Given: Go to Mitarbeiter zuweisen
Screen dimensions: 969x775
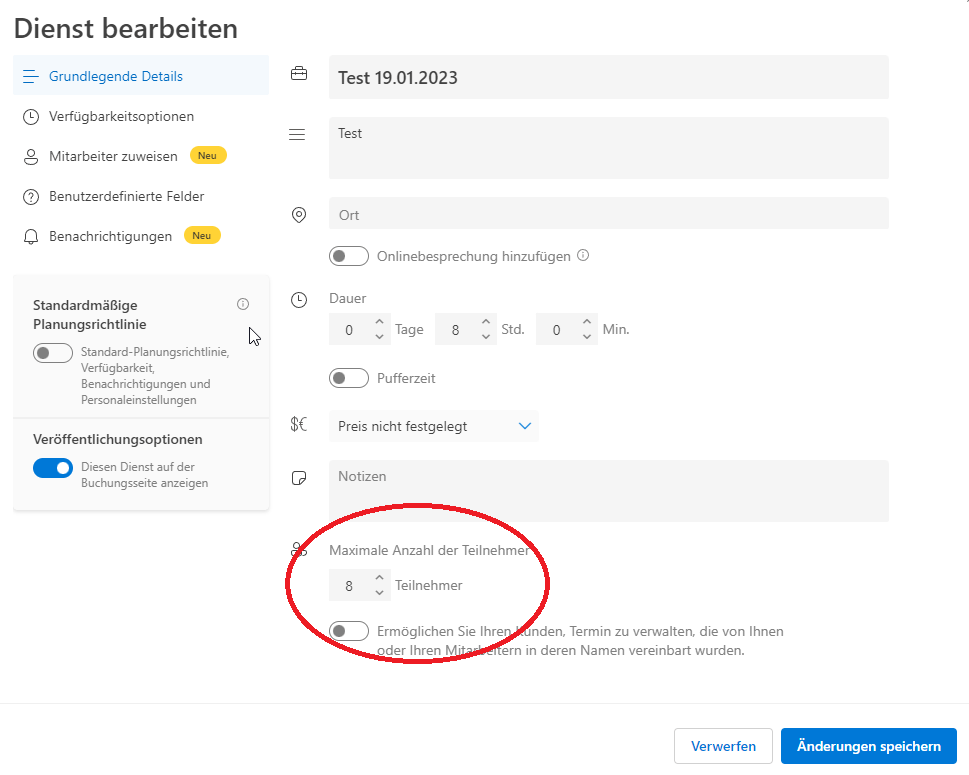Looking at the screenshot, I should [113, 156].
